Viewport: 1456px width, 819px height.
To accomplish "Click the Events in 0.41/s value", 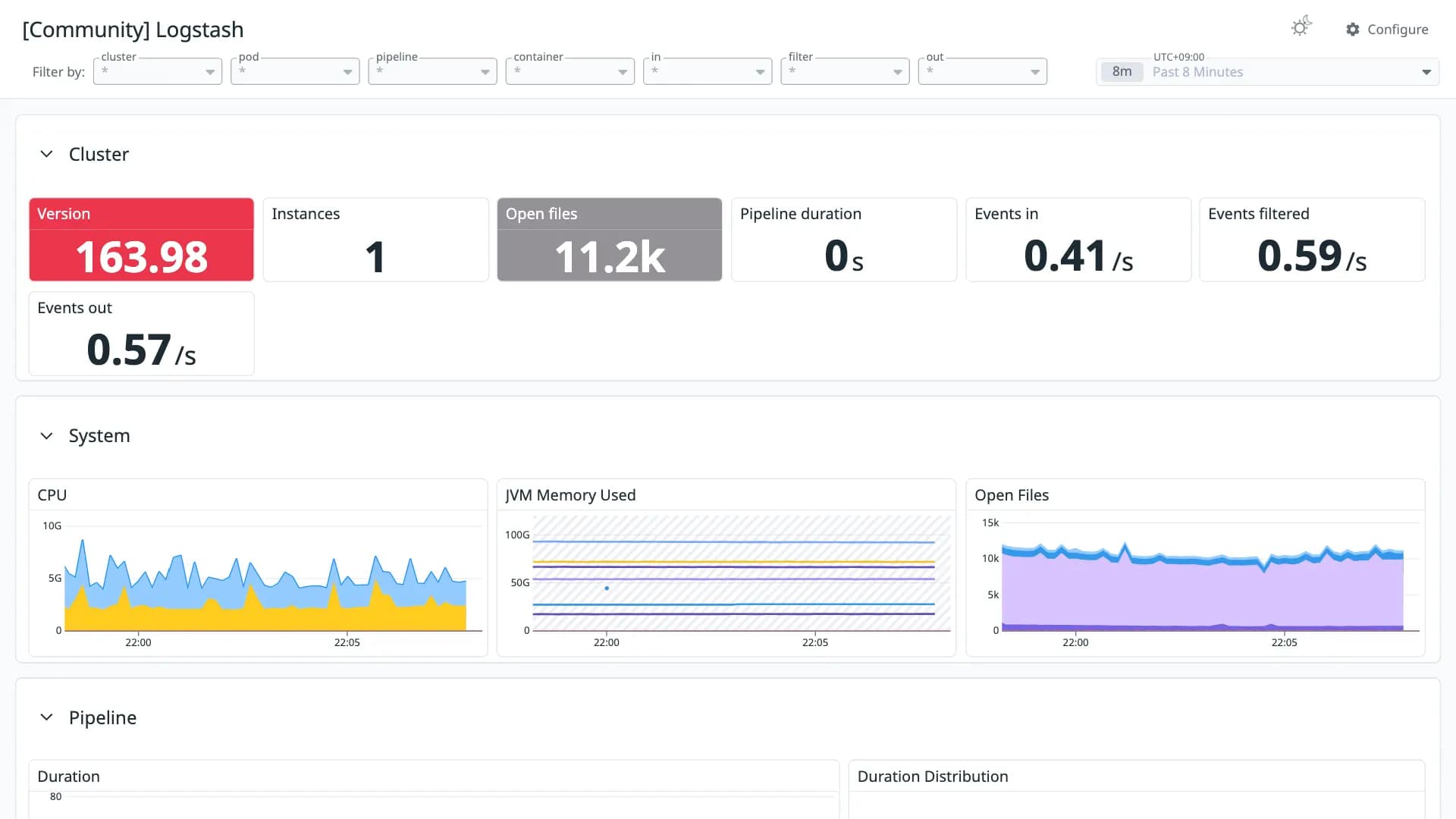I will click(x=1078, y=256).
